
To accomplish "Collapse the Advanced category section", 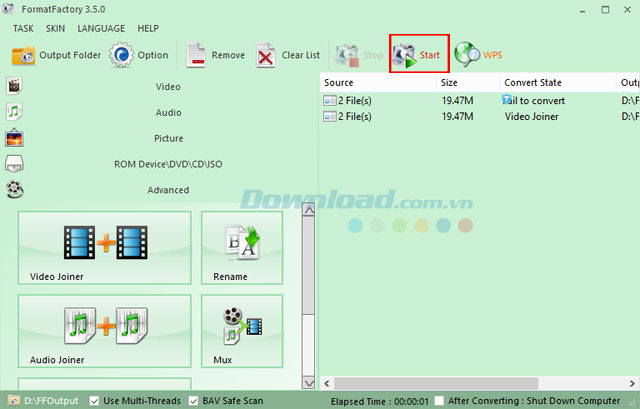I will pyautogui.click(x=168, y=190).
